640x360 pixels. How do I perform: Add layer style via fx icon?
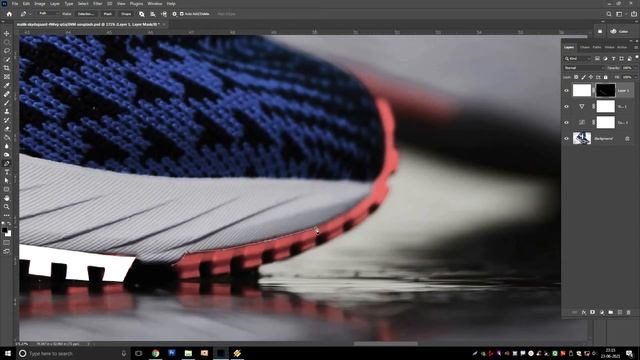584,312
